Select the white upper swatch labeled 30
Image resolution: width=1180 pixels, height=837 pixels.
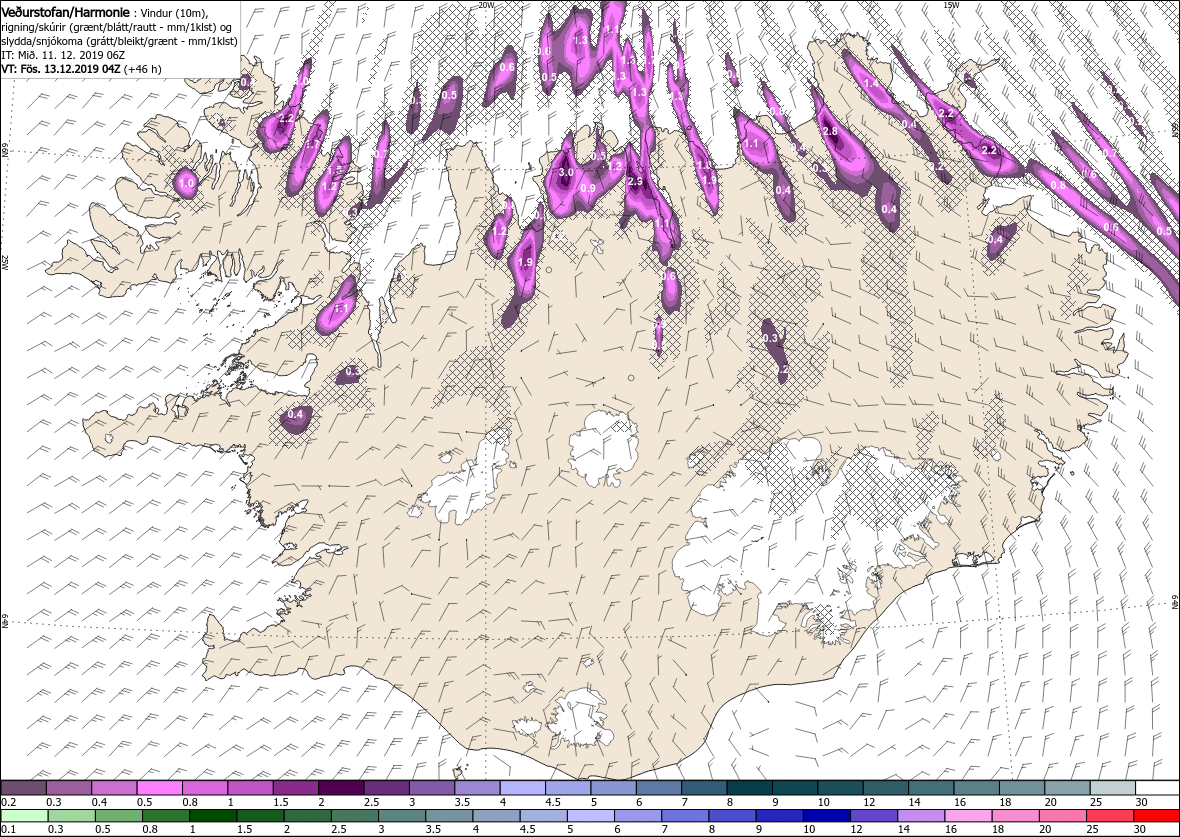(x=1157, y=788)
